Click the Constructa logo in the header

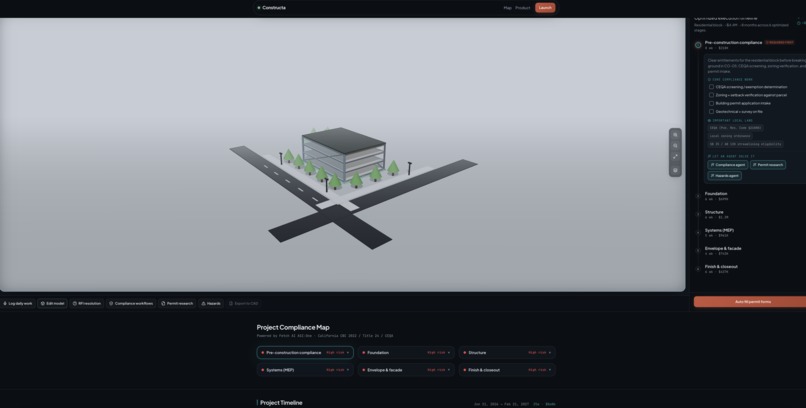(272, 8)
